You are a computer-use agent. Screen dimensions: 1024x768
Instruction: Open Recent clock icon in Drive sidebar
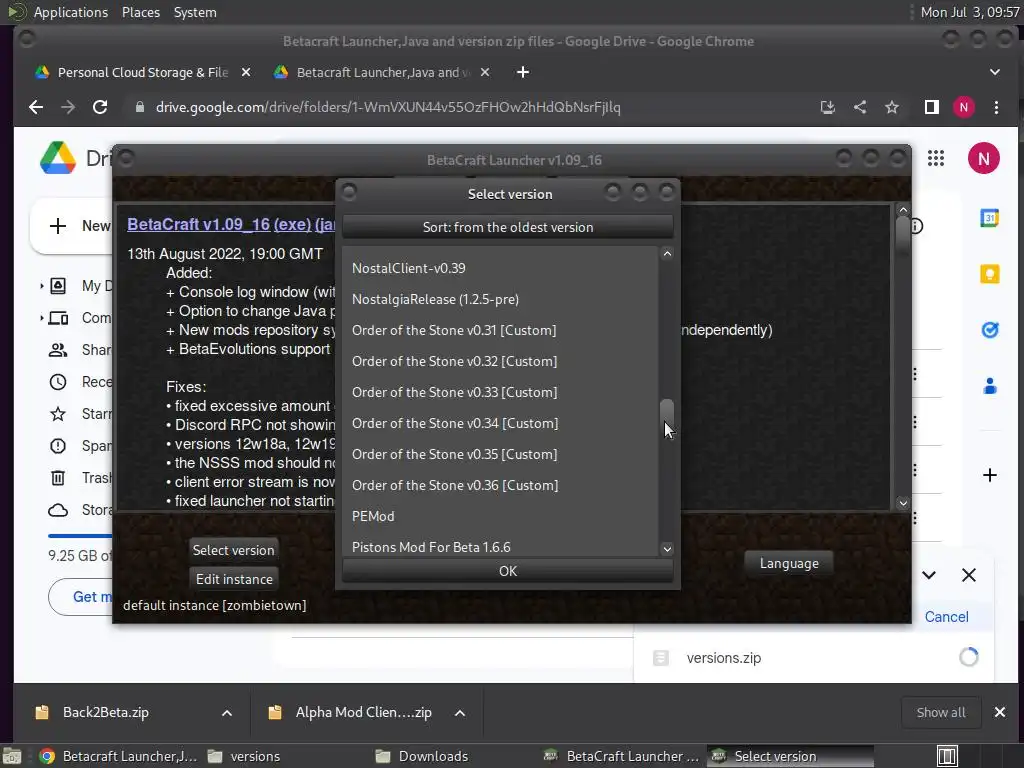(x=58, y=382)
